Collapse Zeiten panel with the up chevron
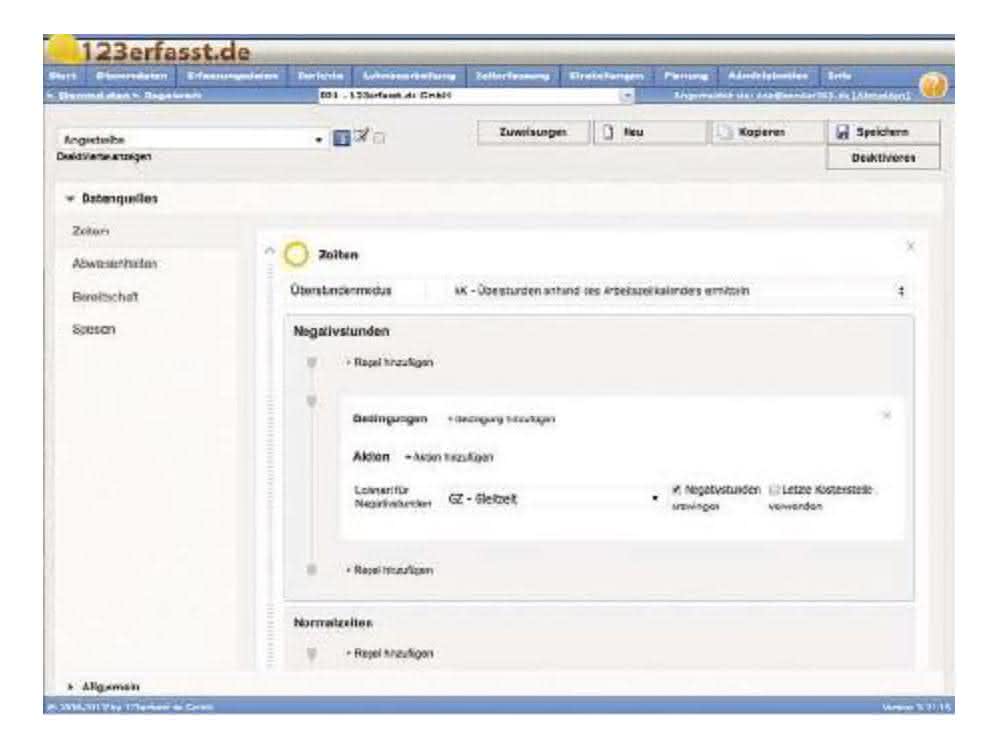Image resolution: width=1000 pixels, height=750 pixels. tap(269, 251)
